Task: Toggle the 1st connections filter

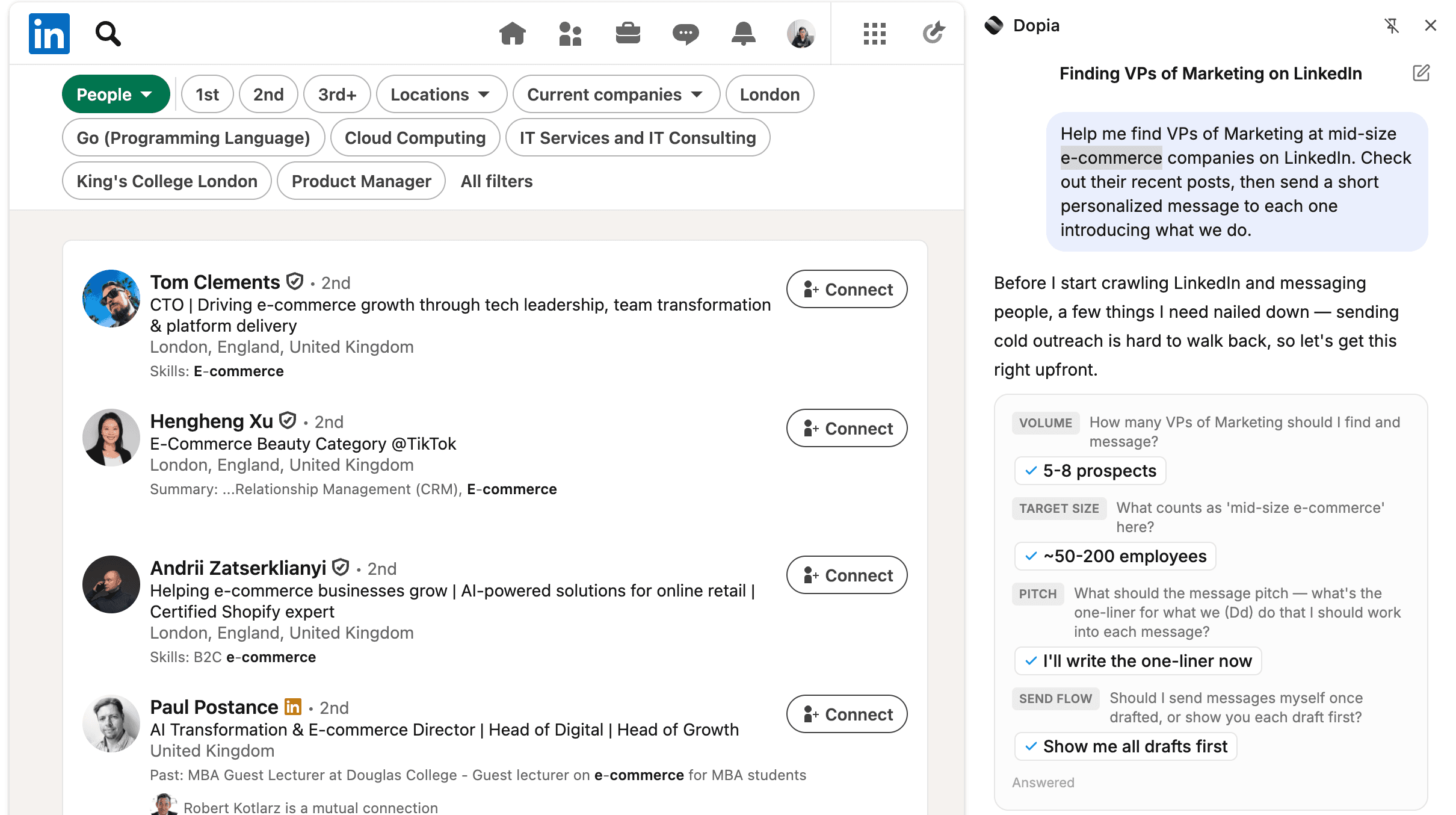Action: pyautogui.click(x=208, y=95)
